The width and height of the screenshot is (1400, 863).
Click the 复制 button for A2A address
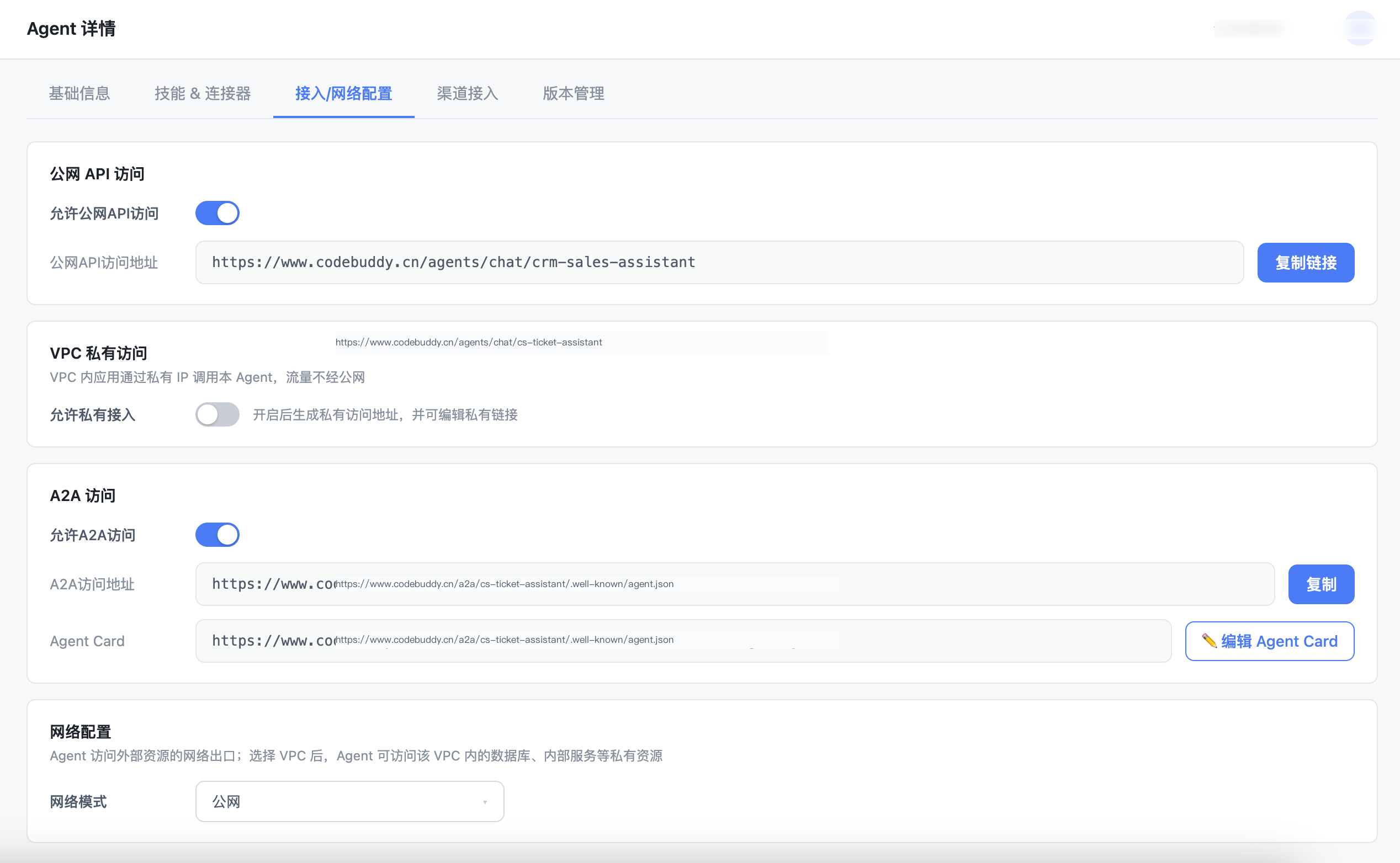1321,584
